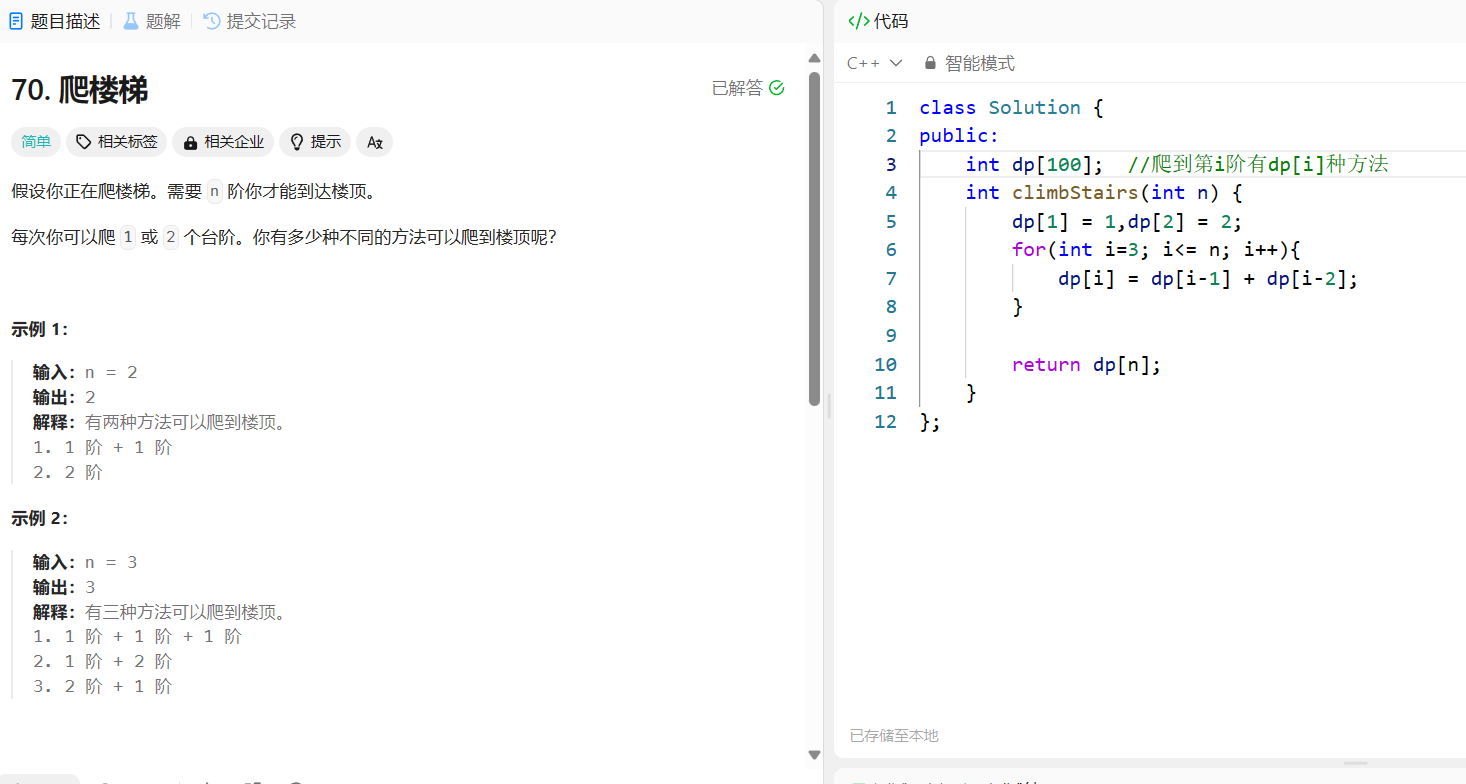Click the code brackets icon beside 代码
The height and width of the screenshot is (784, 1466).
pos(858,21)
